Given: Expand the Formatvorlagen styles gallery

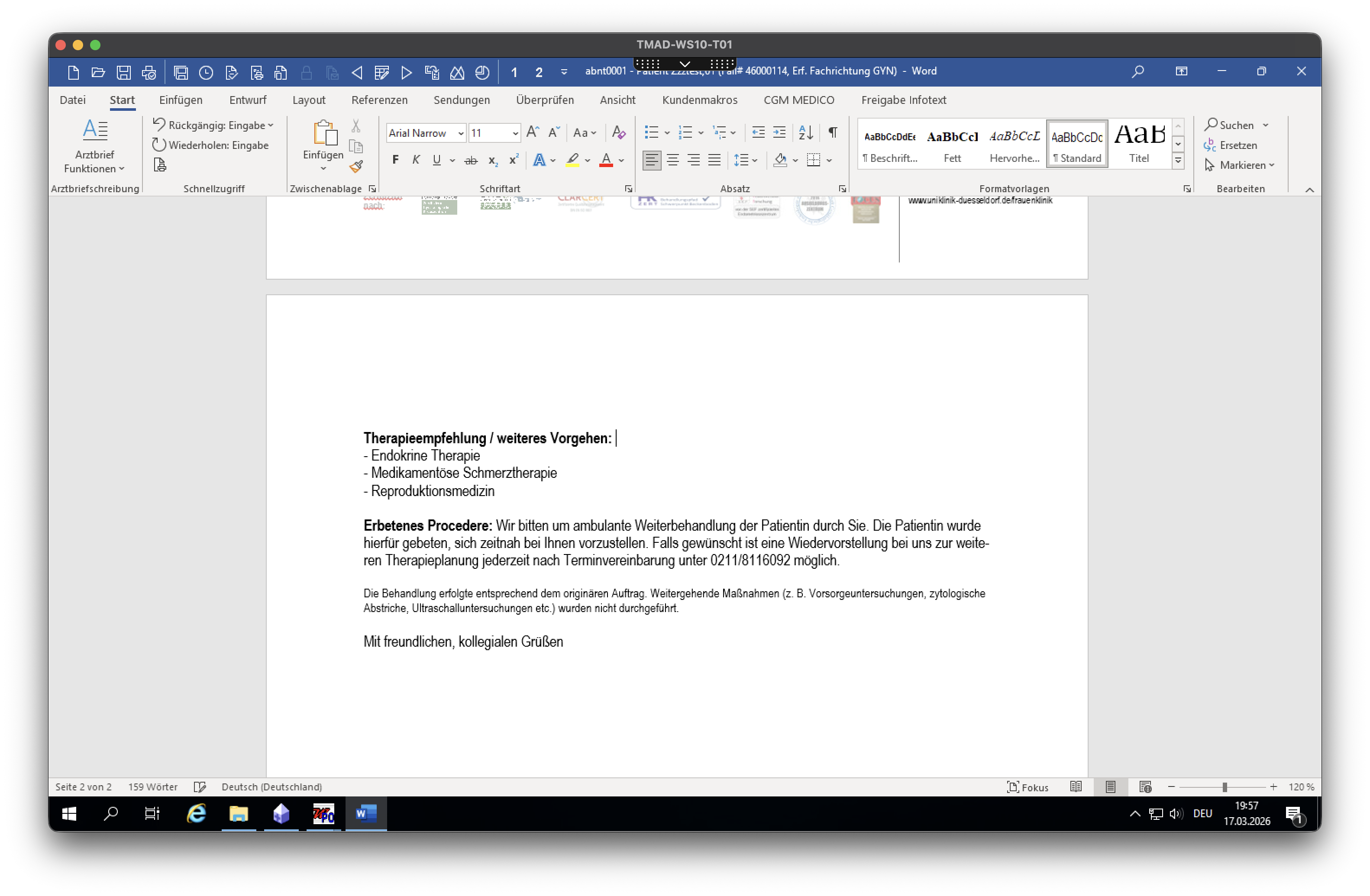Looking at the screenshot, I should (x=1178, y=161).
